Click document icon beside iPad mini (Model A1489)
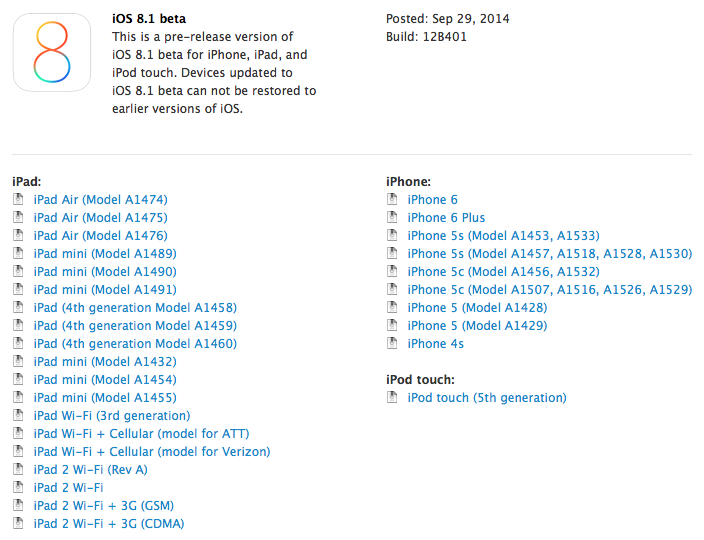Viewport: 704px width, 540px height. click(17, 254)
